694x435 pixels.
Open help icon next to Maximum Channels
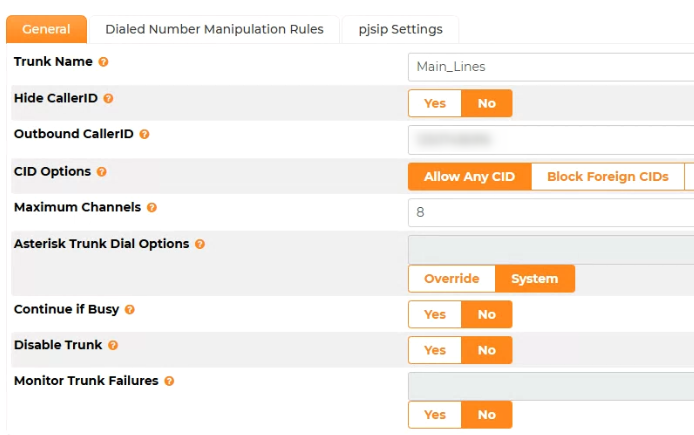point(152,208)
